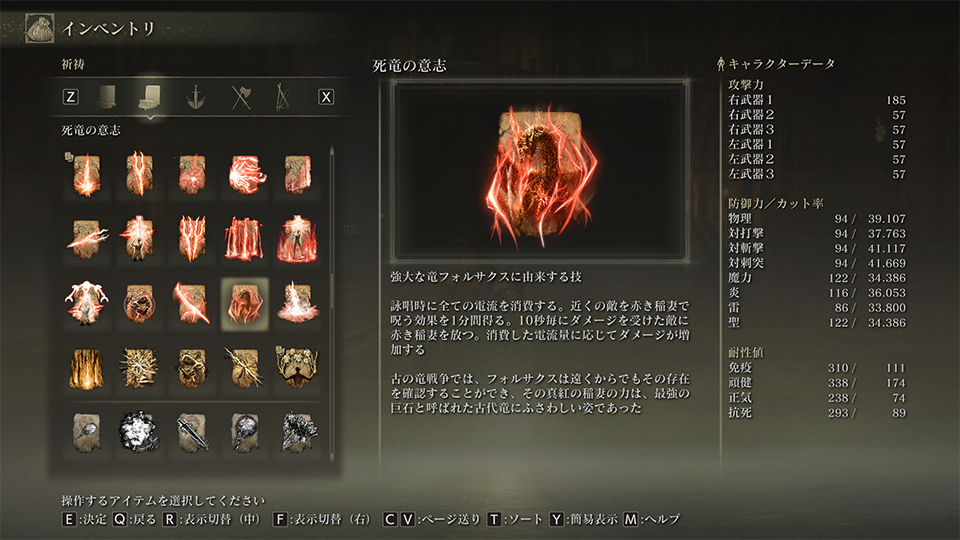Select the red diagonal lightning slash incantation
Viewport: 960px width, 540px height.
pyautogui.click(x=192, y=304)
